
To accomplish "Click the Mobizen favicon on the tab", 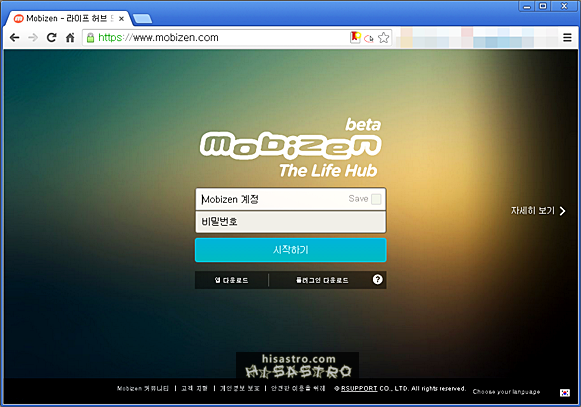I will click(x=19, y=19).
